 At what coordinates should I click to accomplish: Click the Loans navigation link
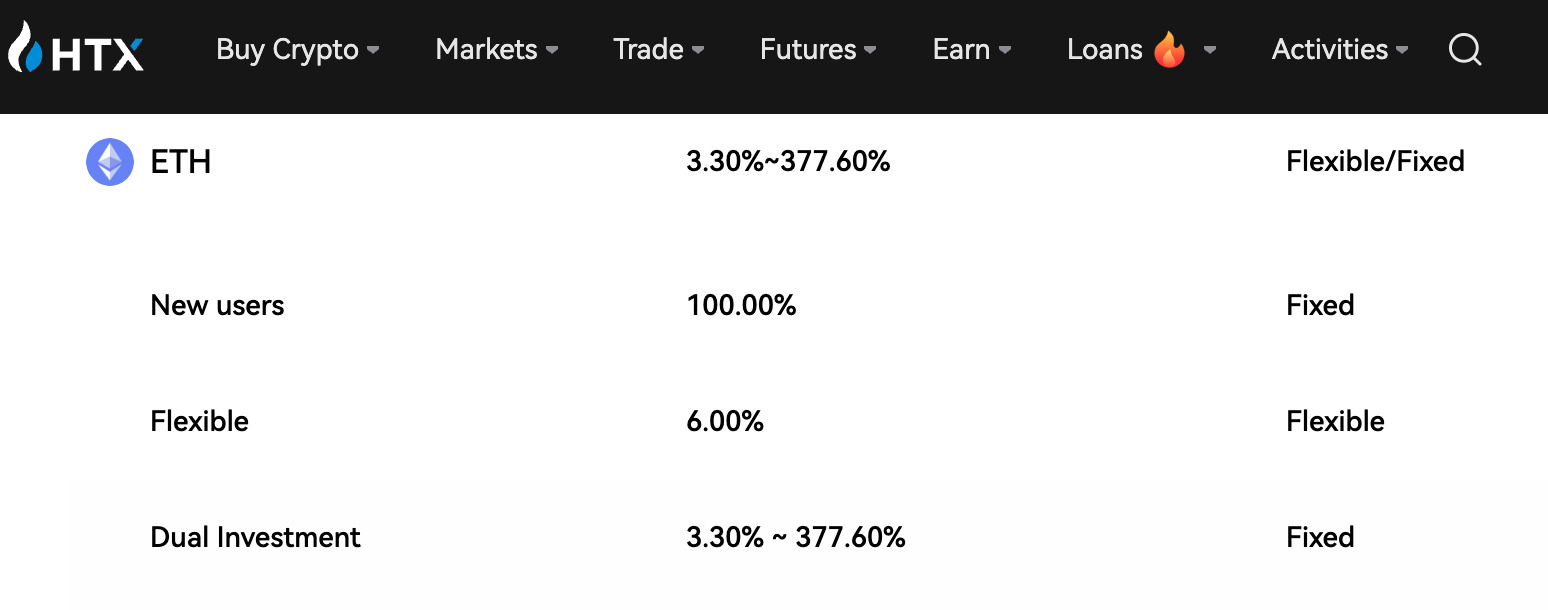pos(1104,49)
